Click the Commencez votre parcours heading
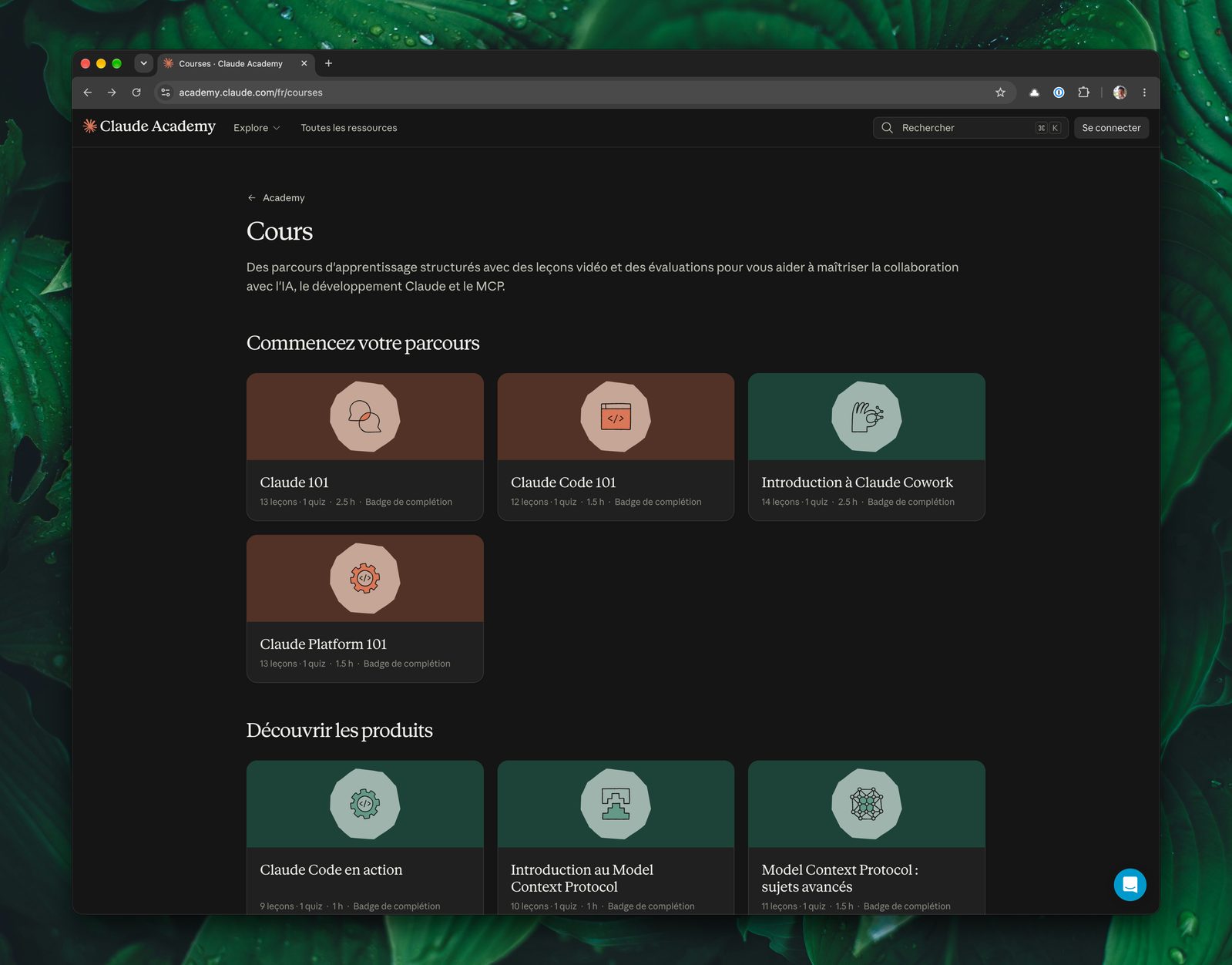1232x965 pixels. coord(363,343)
